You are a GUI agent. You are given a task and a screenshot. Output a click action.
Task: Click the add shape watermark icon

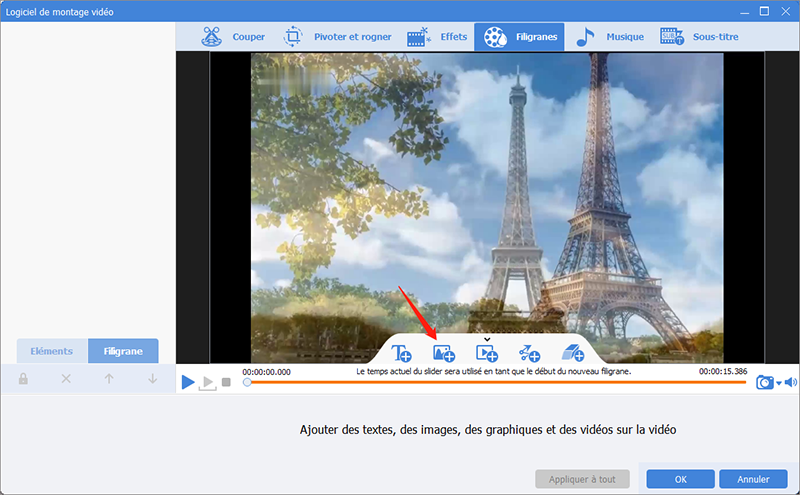[x=529, y=352]
